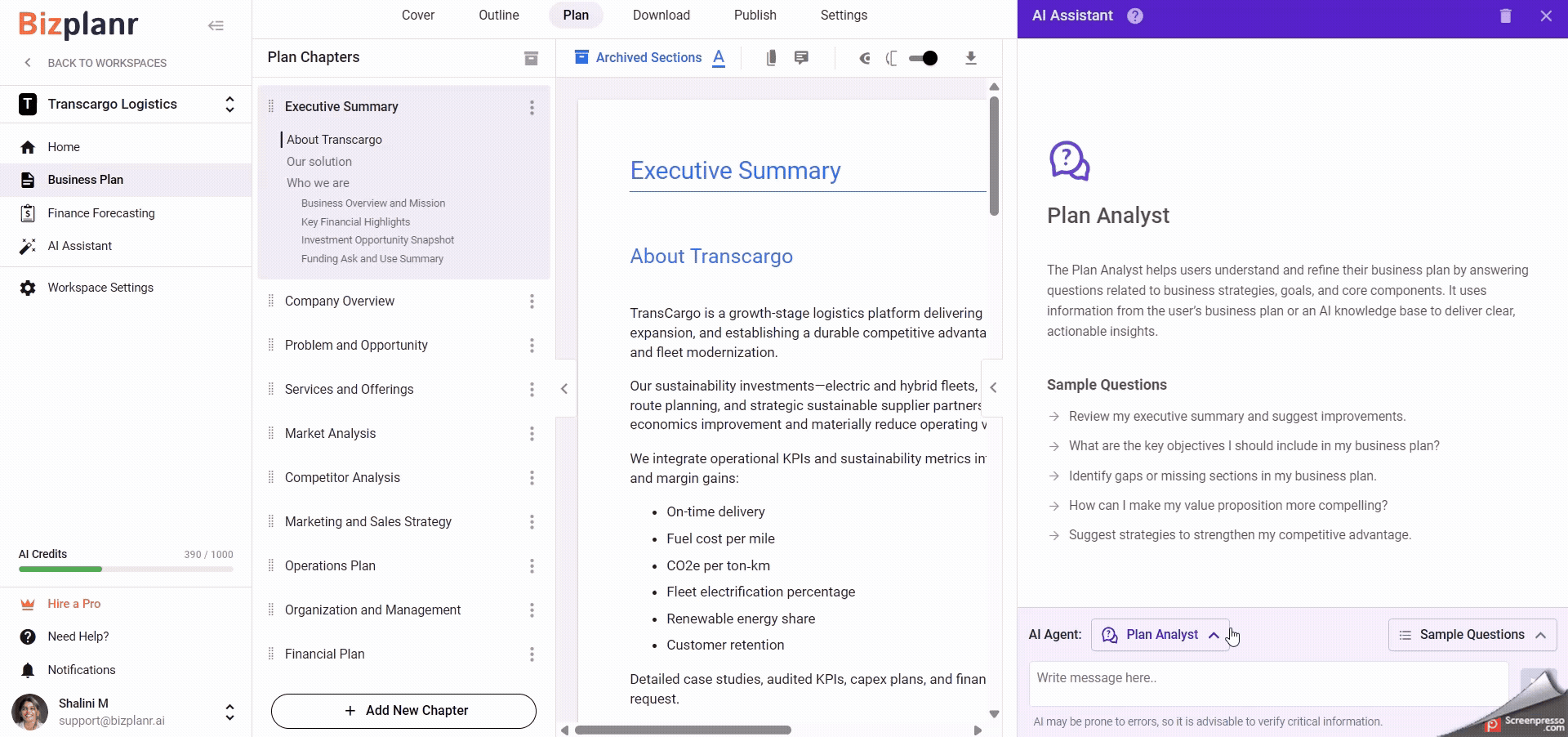Open Competitor Analysis three-dot options menu
1568x737 pixels.
click(x=532, y=478)
